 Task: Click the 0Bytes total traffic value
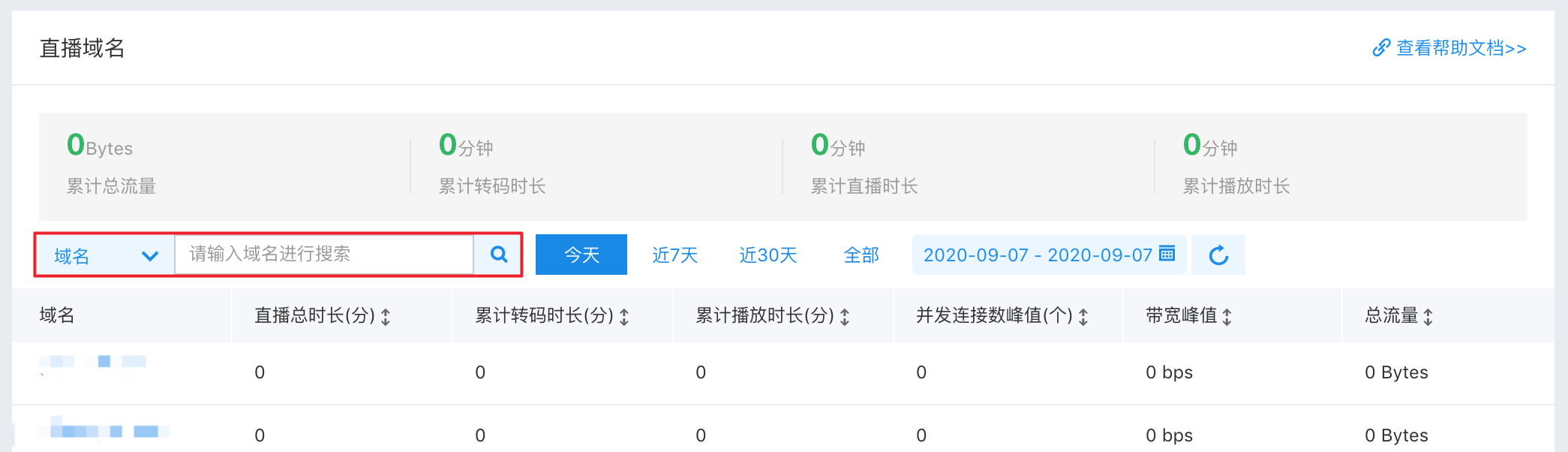click(100, 145)
